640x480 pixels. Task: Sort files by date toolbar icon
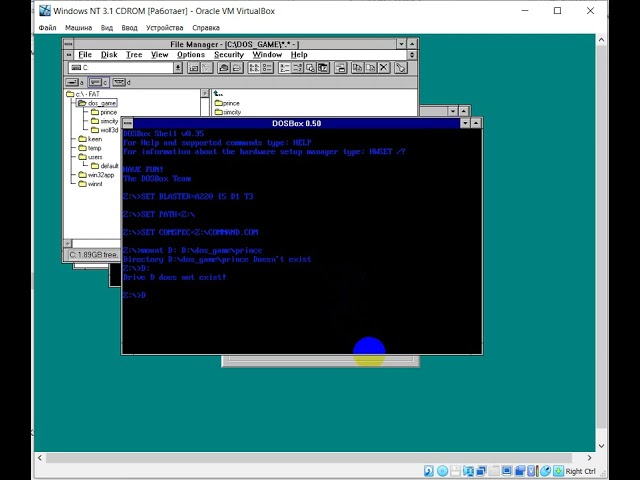(x=323, y=68)
